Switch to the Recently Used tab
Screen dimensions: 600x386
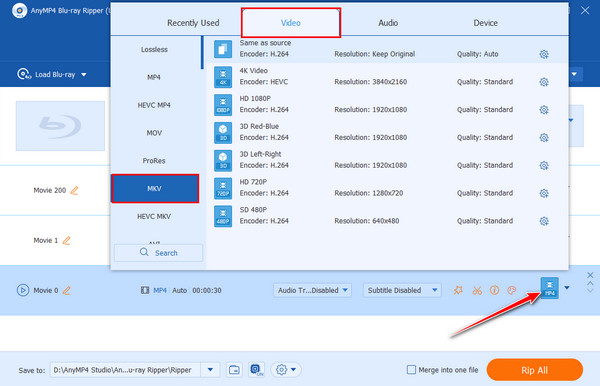193,23
